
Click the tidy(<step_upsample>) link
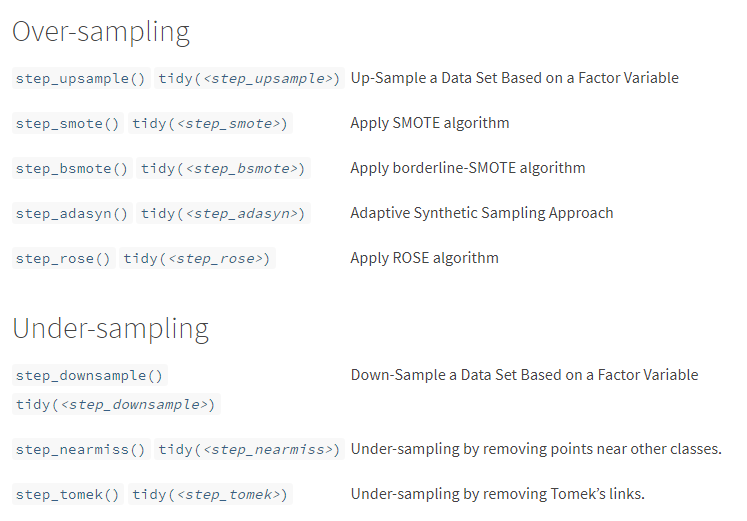tap(248, 78)
